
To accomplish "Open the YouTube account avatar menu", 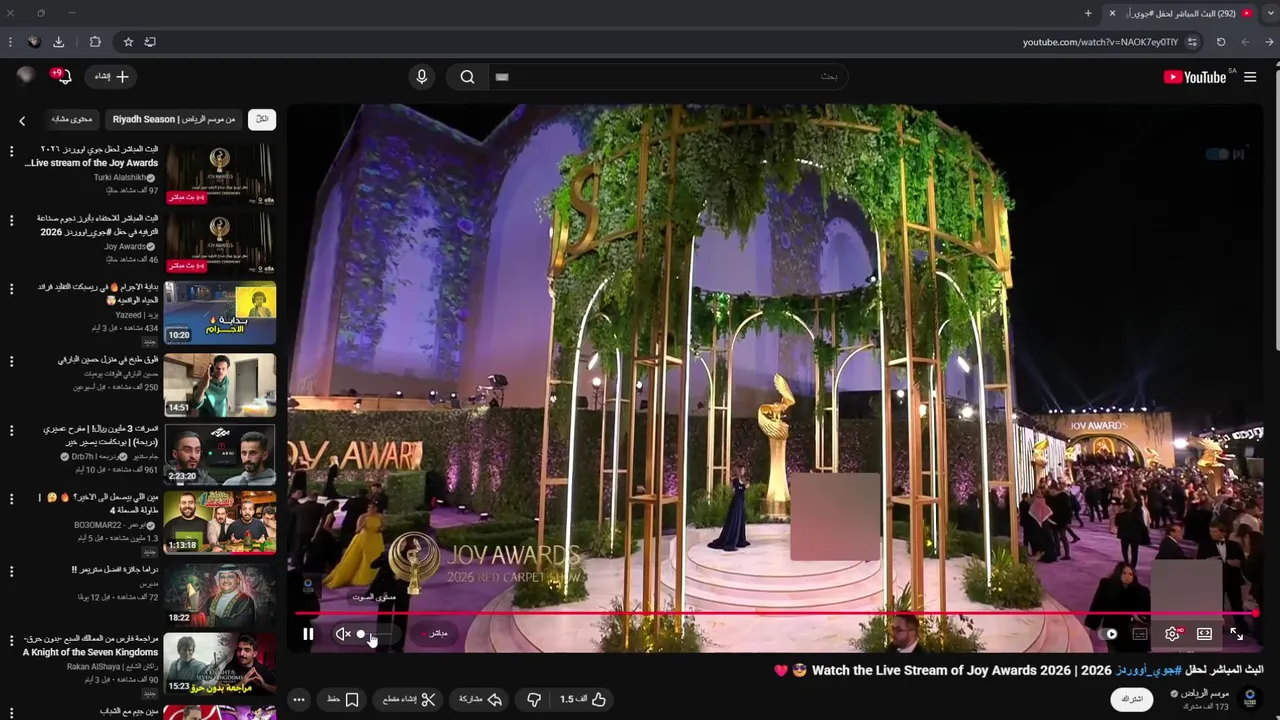I will [26, 76].
